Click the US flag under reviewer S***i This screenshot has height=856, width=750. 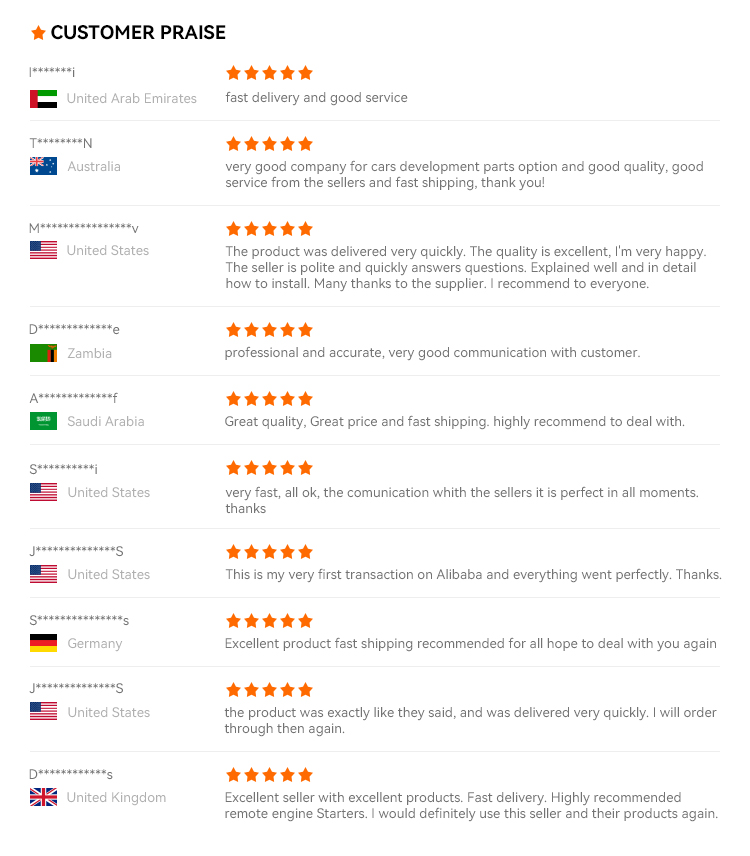(x=43, y=492)
